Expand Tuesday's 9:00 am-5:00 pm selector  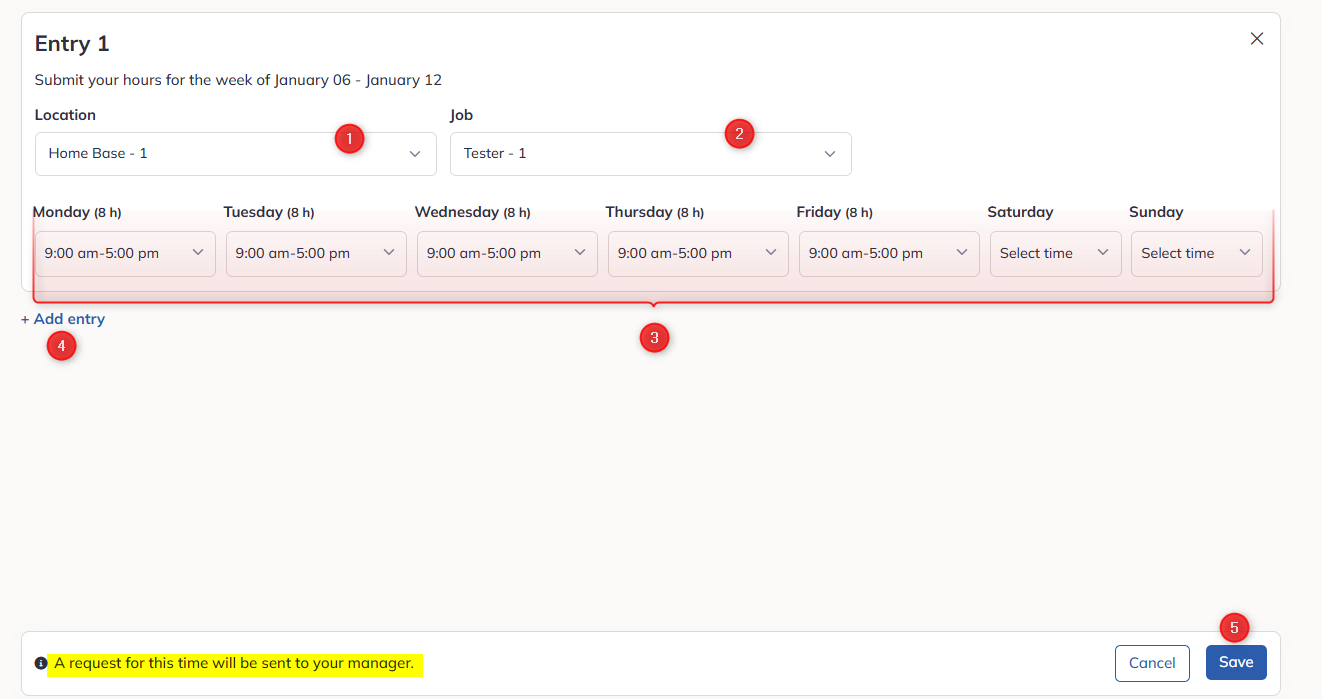(x=316, y=254)
